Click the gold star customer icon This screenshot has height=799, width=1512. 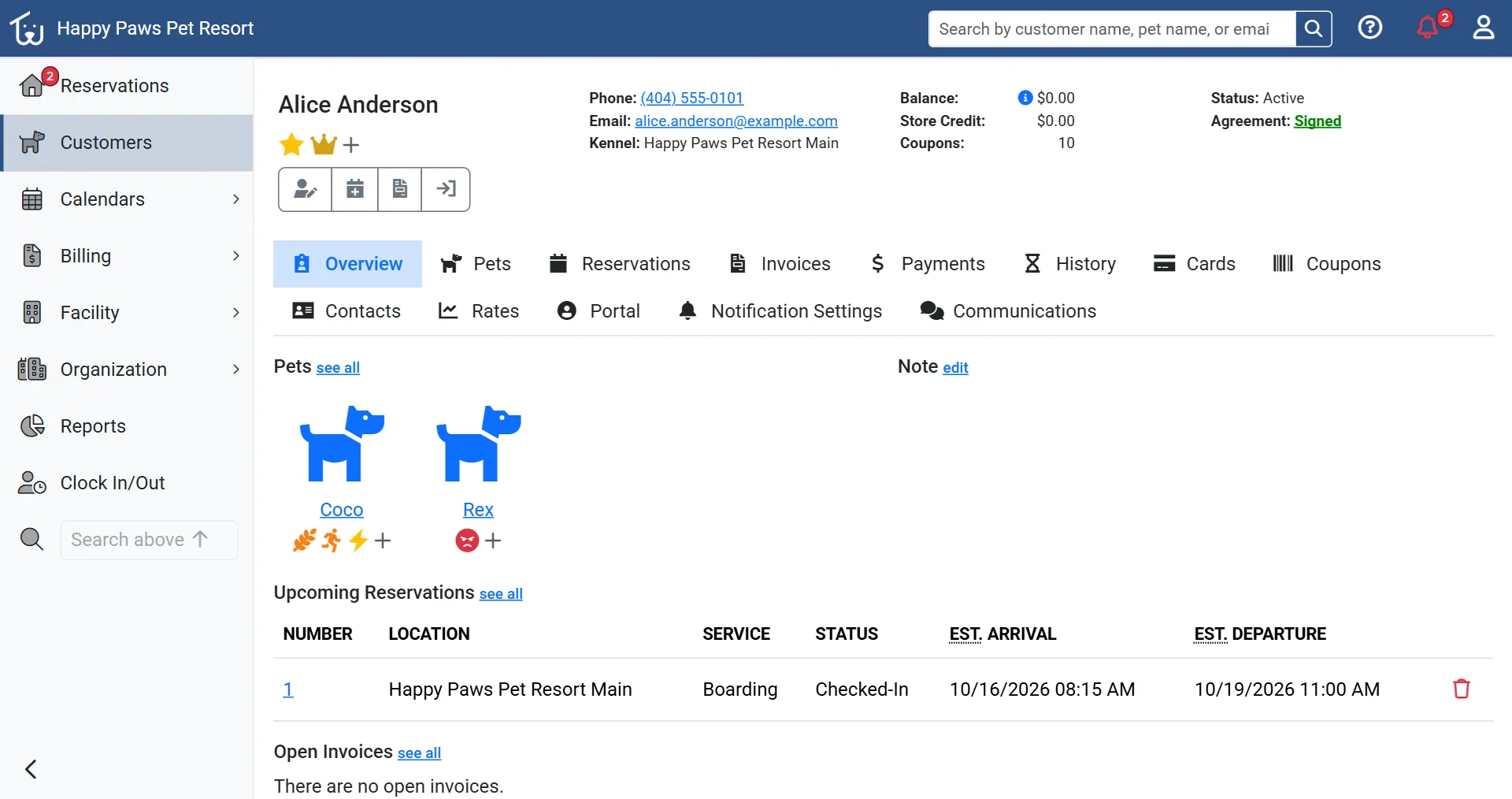tap(291, 144)
